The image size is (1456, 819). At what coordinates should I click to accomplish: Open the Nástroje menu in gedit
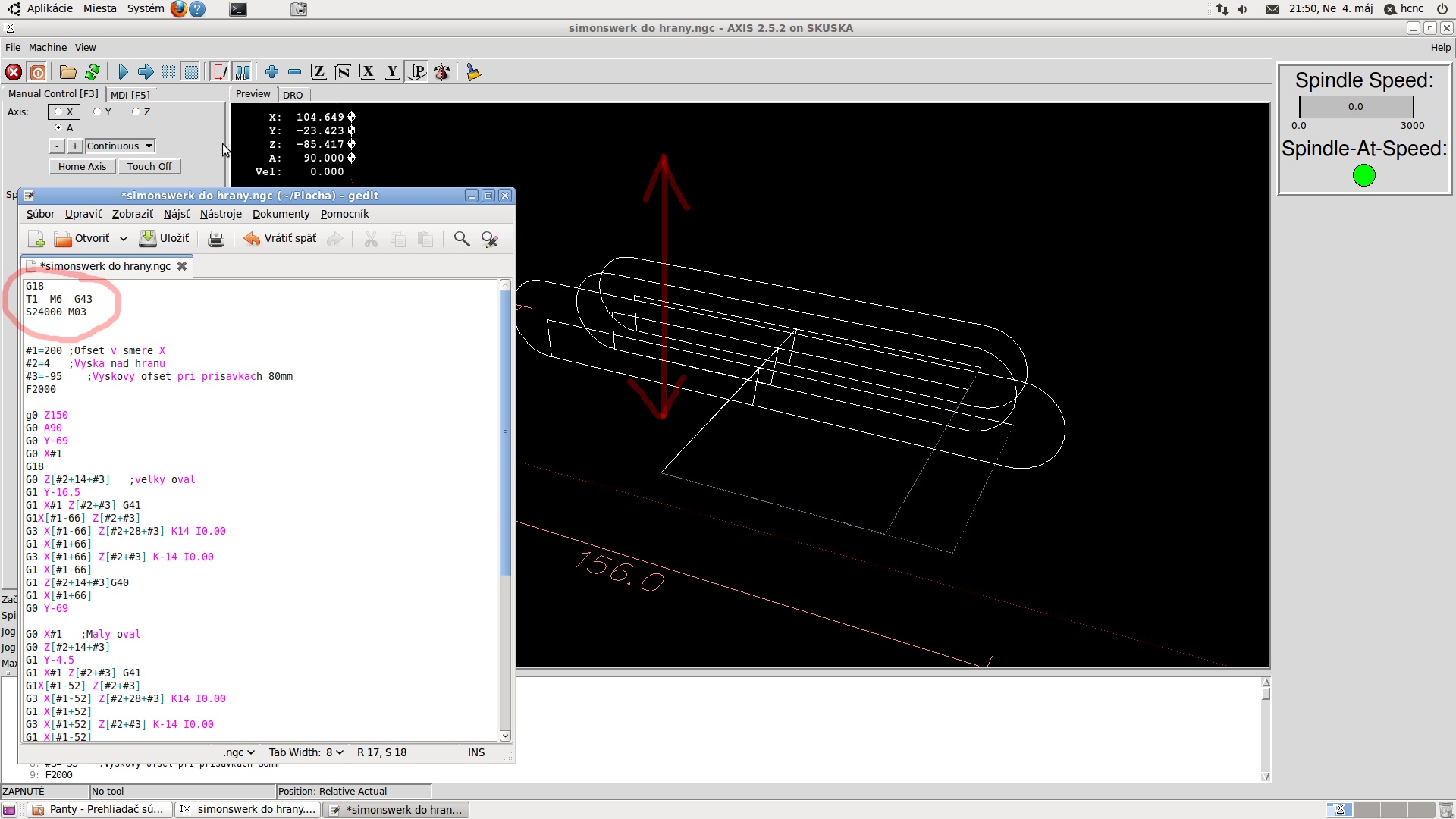coord(221,214)
